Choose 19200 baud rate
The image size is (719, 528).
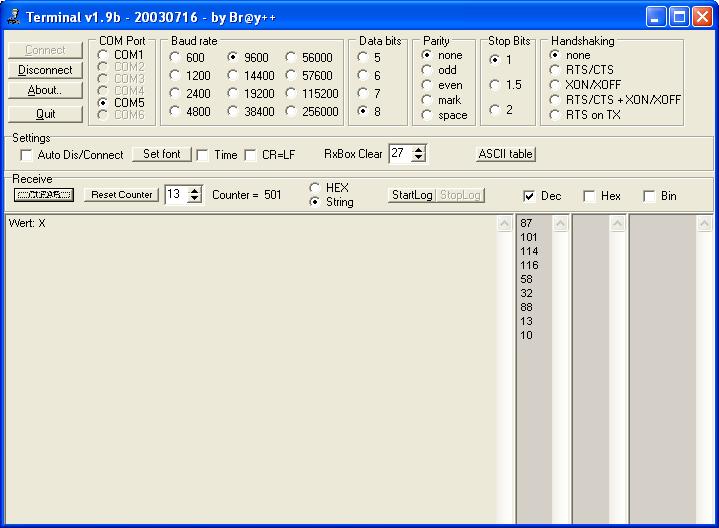[x=233, y=94]
